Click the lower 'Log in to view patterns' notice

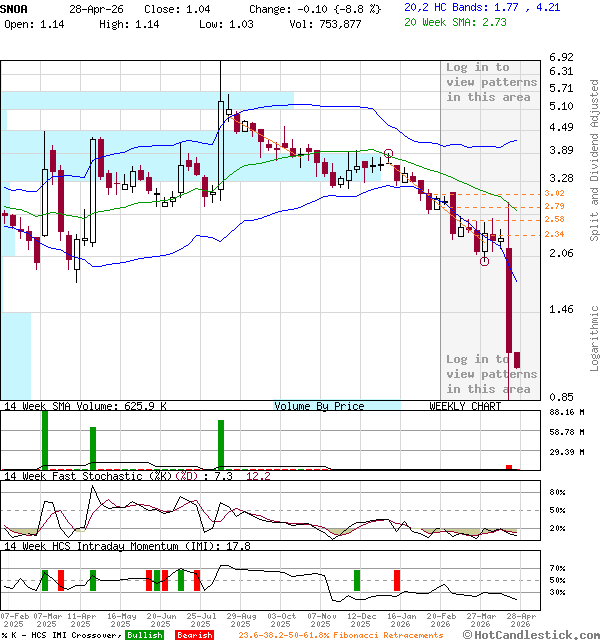491,374
